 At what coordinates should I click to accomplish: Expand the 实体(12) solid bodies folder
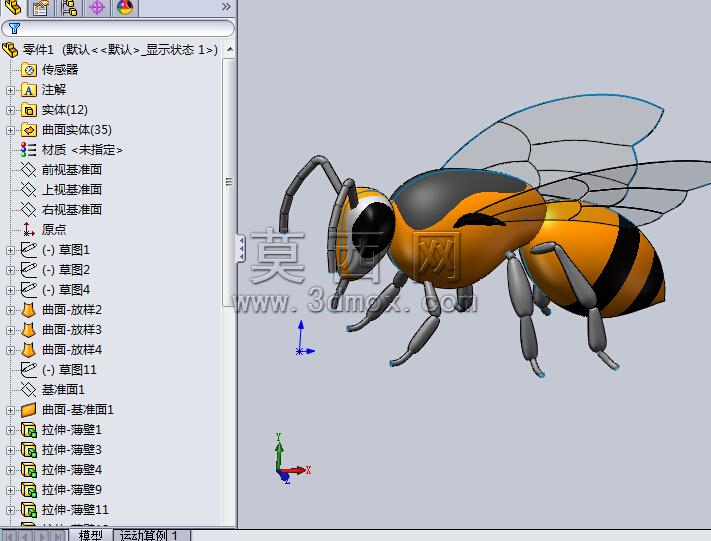point(10,110)
